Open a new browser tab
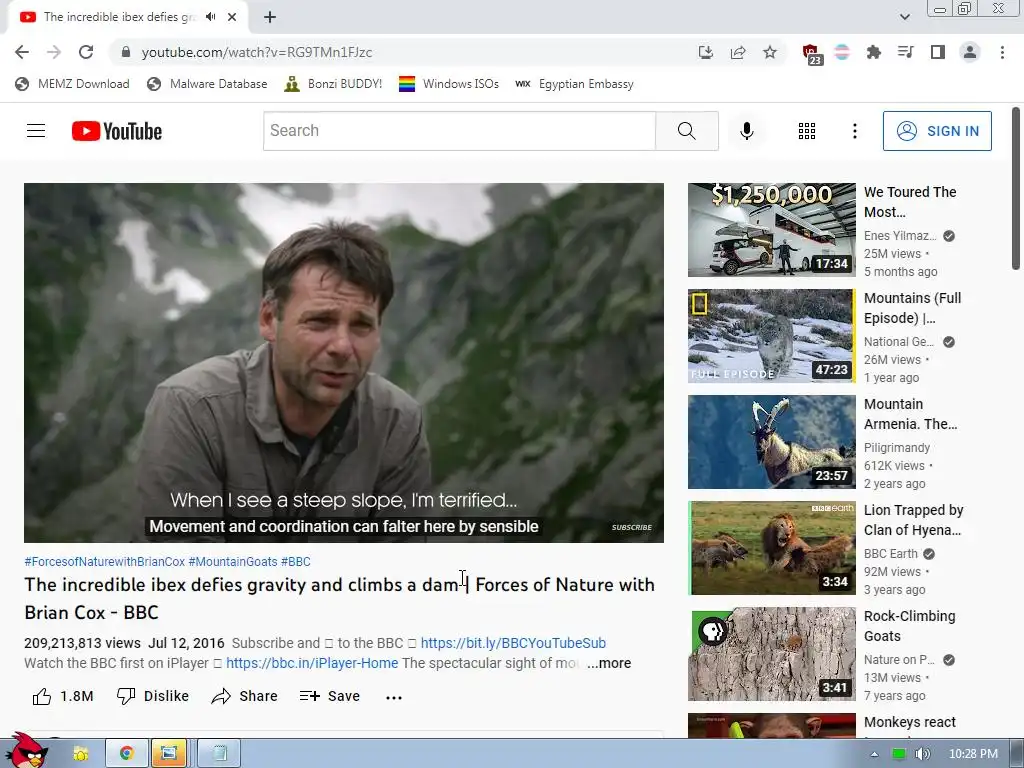1024x768 pixels. (270, 17)
